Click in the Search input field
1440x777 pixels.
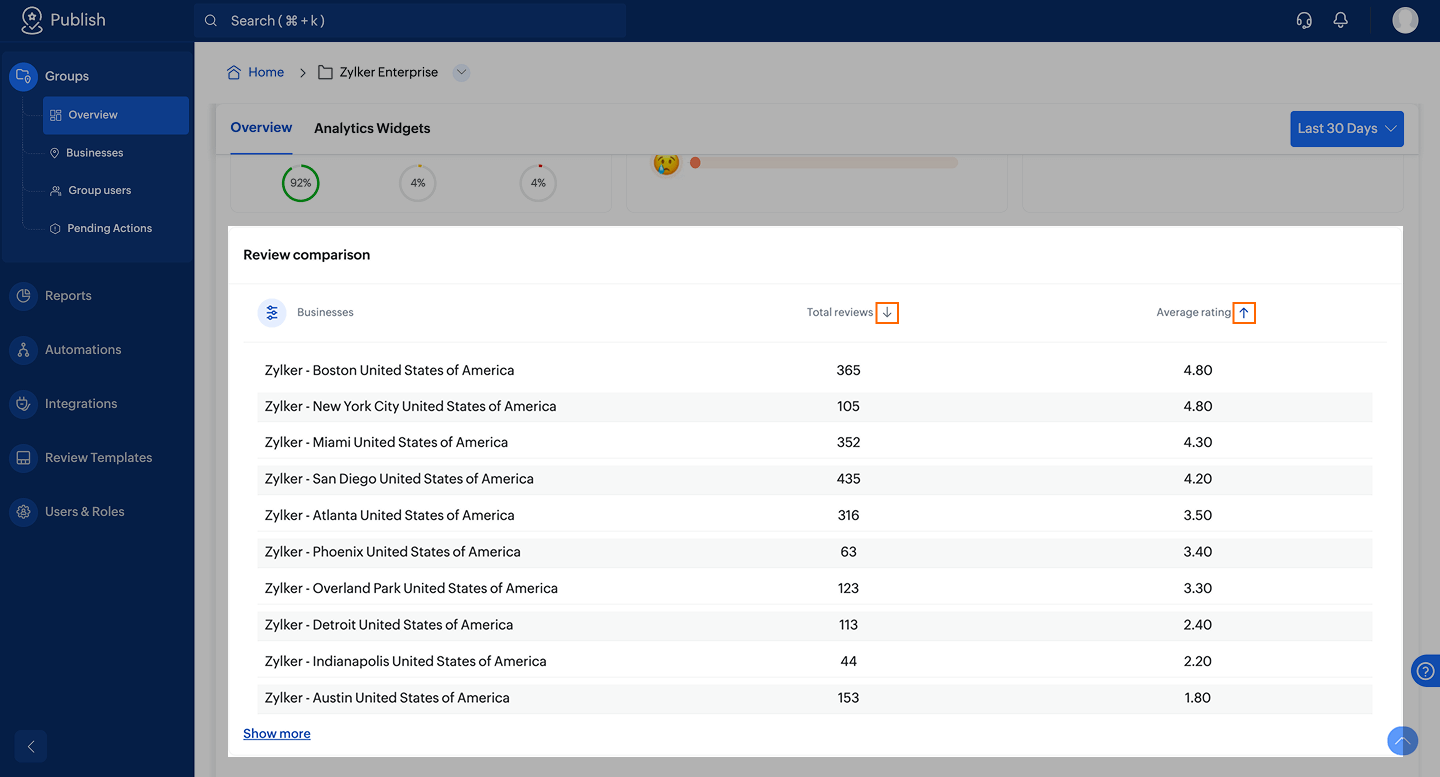coord(410,21)
